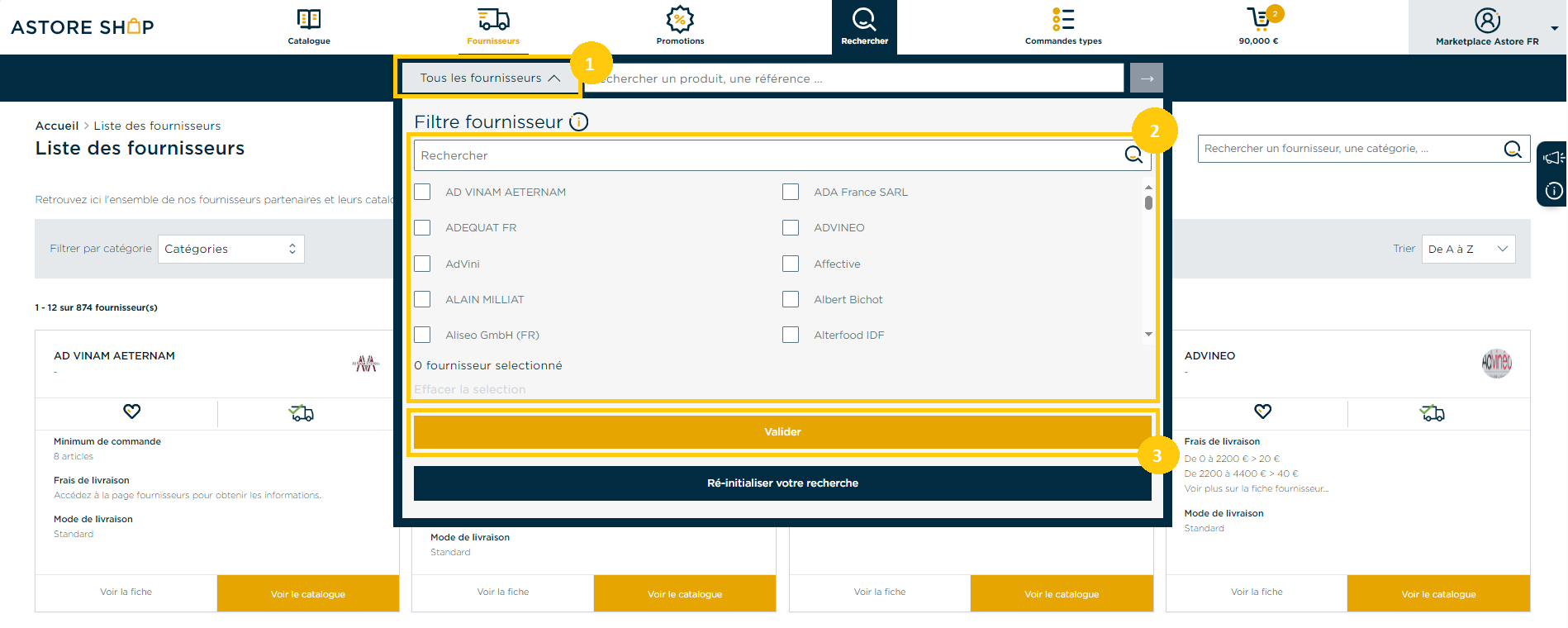Screen dimensions: 1568x628
Task: Open the megaphone announcements side icon
Action: click(1553, 157)
